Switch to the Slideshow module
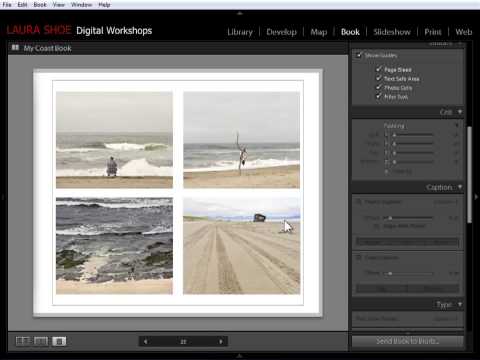 (392, 32)
